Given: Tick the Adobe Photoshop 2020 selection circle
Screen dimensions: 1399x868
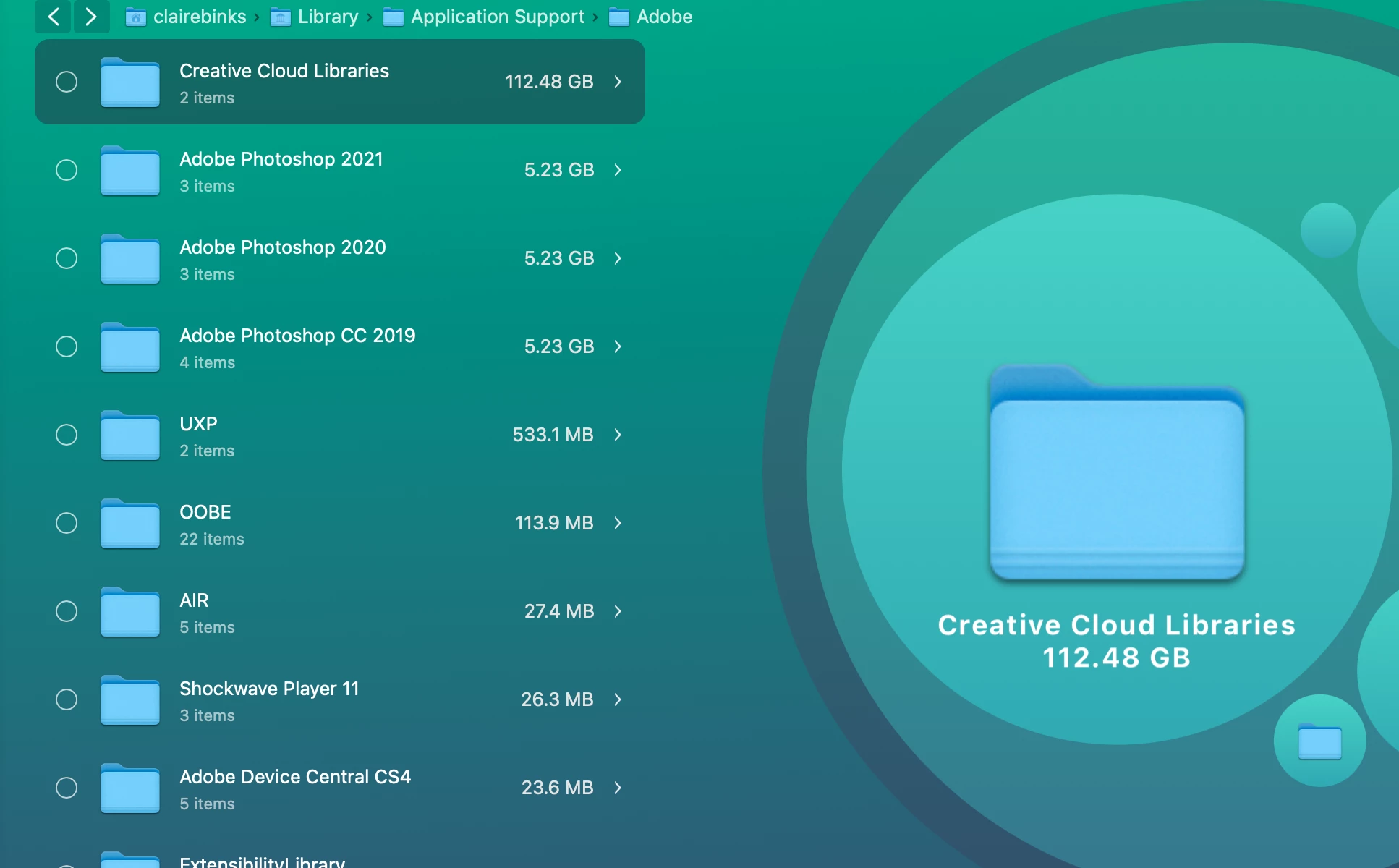Looking at the screenshot, I should [x=67, y=258].
